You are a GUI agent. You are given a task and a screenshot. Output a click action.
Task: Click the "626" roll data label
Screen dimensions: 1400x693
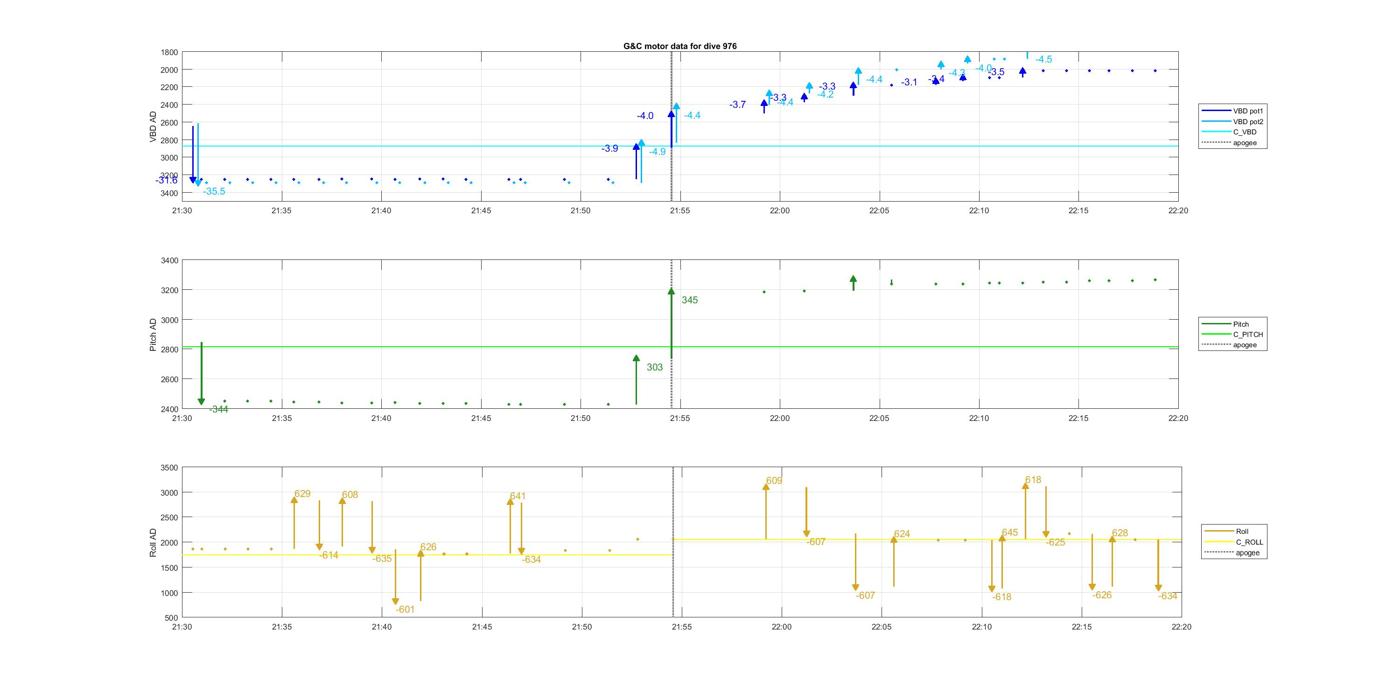(429, 547)
